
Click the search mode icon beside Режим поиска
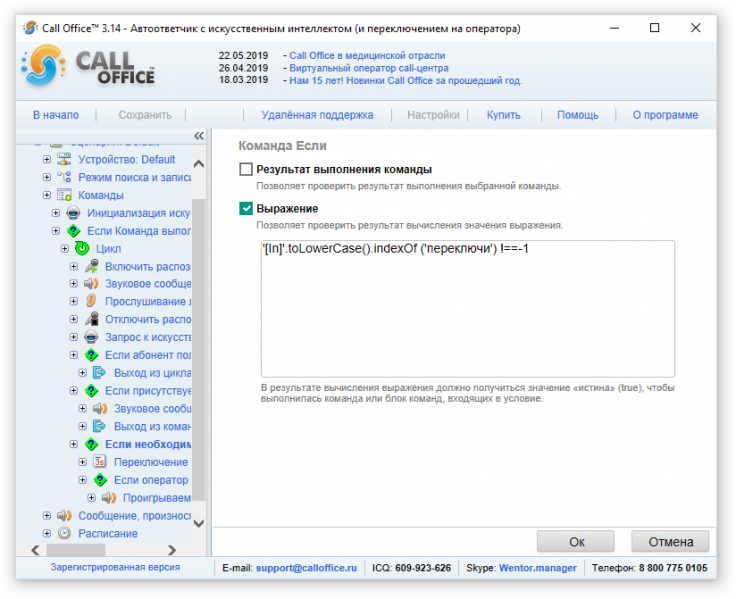pyautogui.click(x=64, y=177)
